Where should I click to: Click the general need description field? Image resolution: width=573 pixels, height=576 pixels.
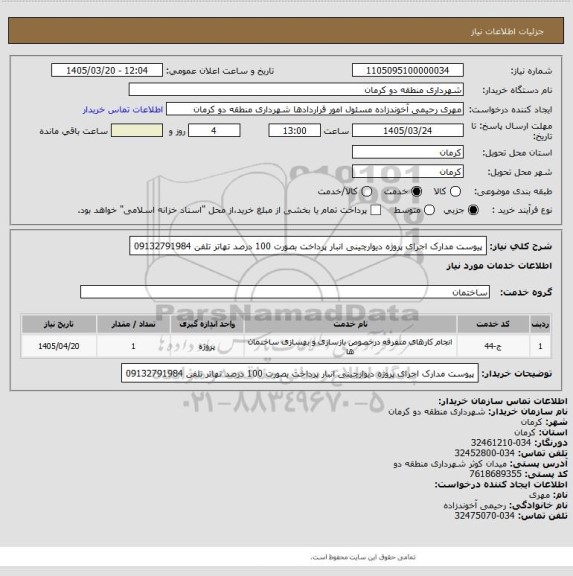[x=308, y=246]
